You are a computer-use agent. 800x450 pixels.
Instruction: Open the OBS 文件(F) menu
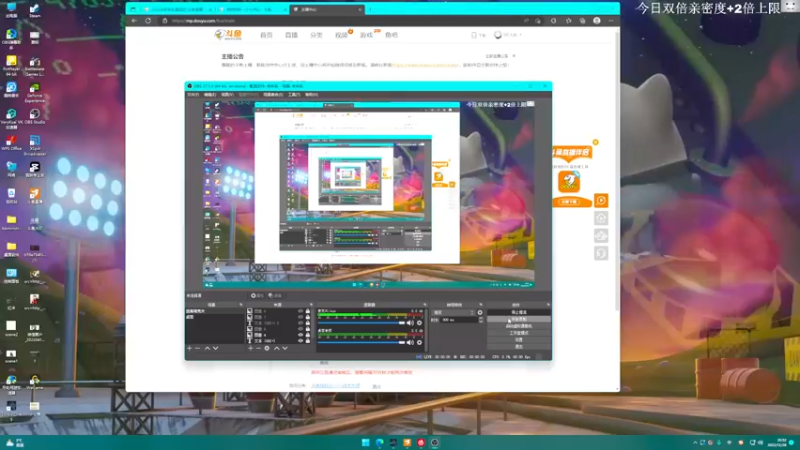point(193,94)
